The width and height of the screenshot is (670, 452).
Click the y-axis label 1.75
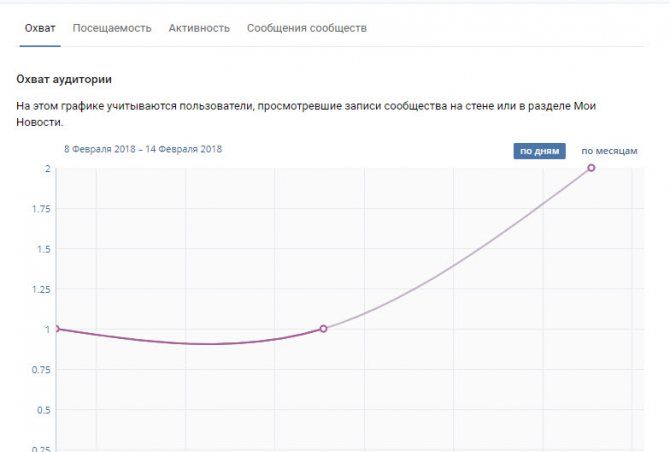point(41,209)
